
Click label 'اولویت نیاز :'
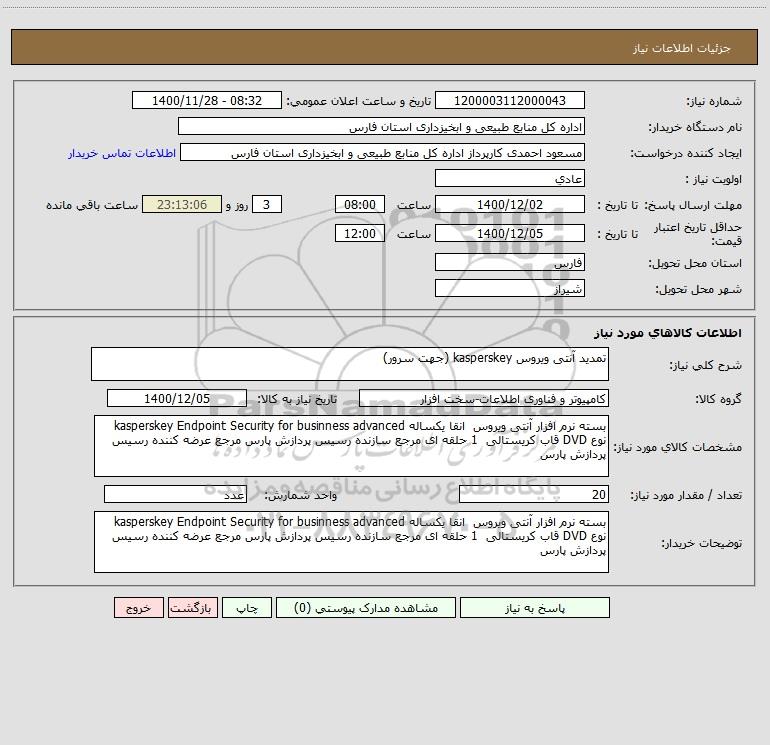pos(714,180)
